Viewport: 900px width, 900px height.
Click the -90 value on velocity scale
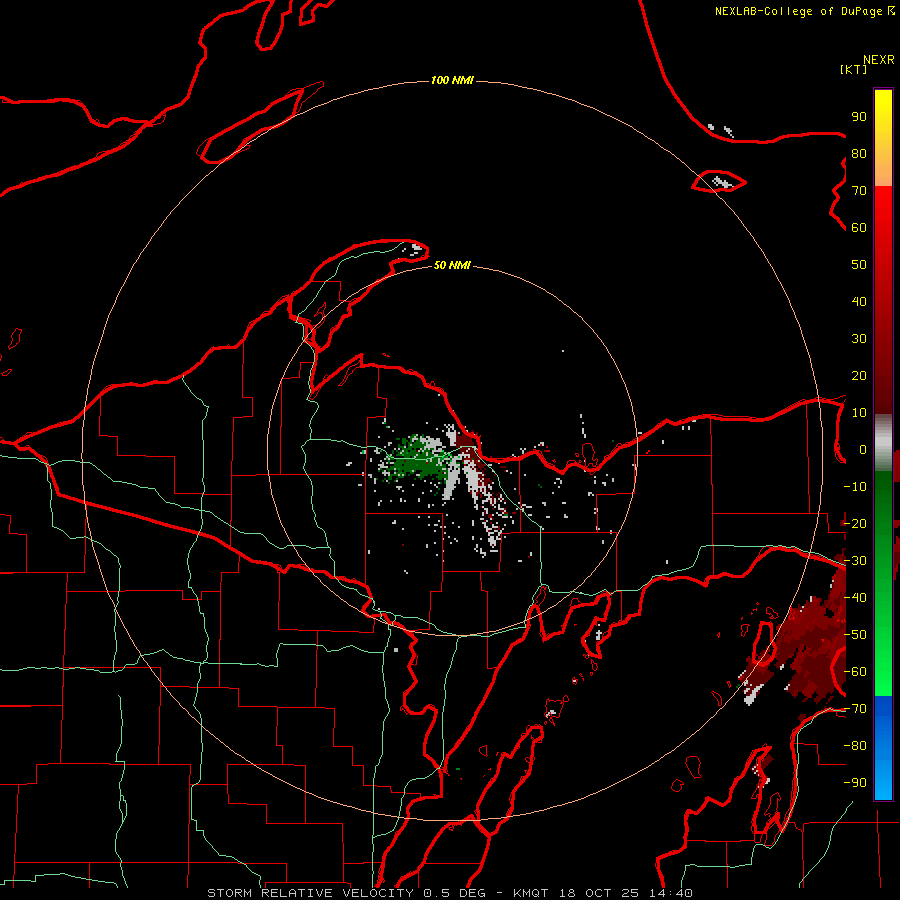click(855, 783)
